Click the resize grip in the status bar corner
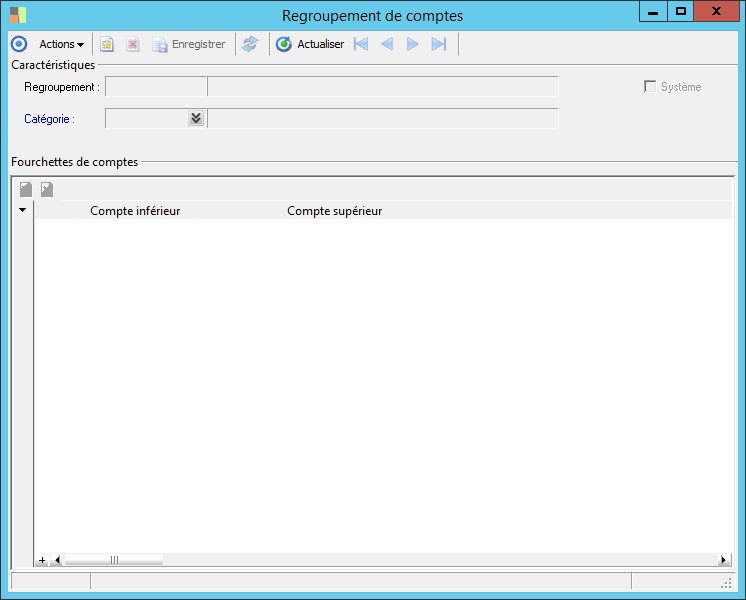The width and height of the screenshot is (746, 600). coord(726,583)
